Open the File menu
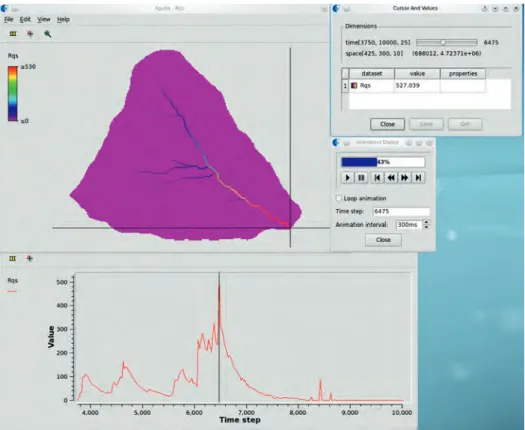The width and height of the screenshot is (525, 430). tap(8, 19)
